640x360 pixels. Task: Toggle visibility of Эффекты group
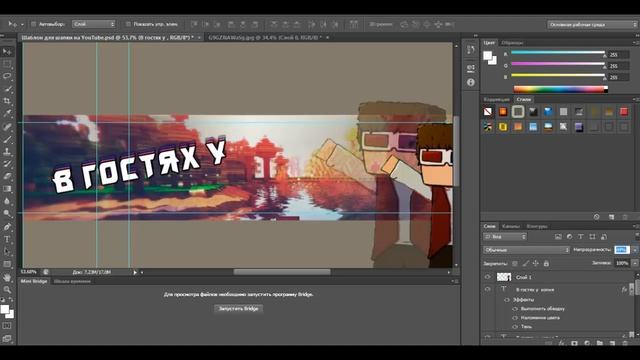click(507, 300)
